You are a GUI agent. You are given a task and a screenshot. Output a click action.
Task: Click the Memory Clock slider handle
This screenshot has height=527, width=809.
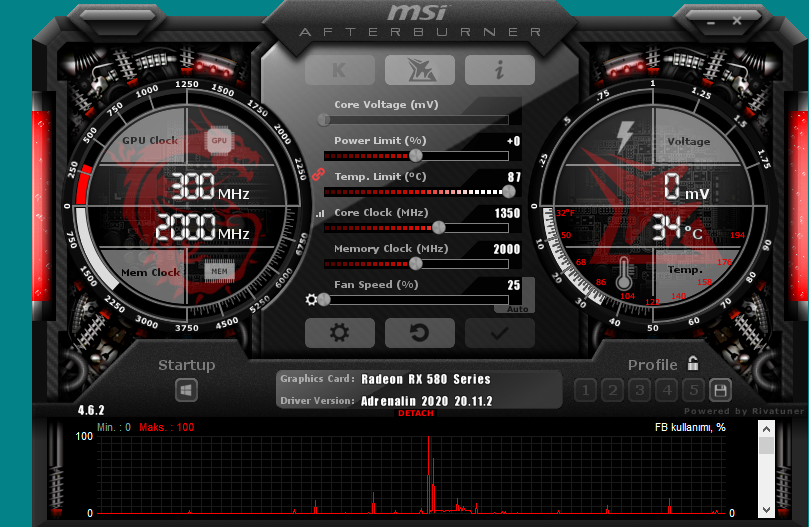coord(415,263)
